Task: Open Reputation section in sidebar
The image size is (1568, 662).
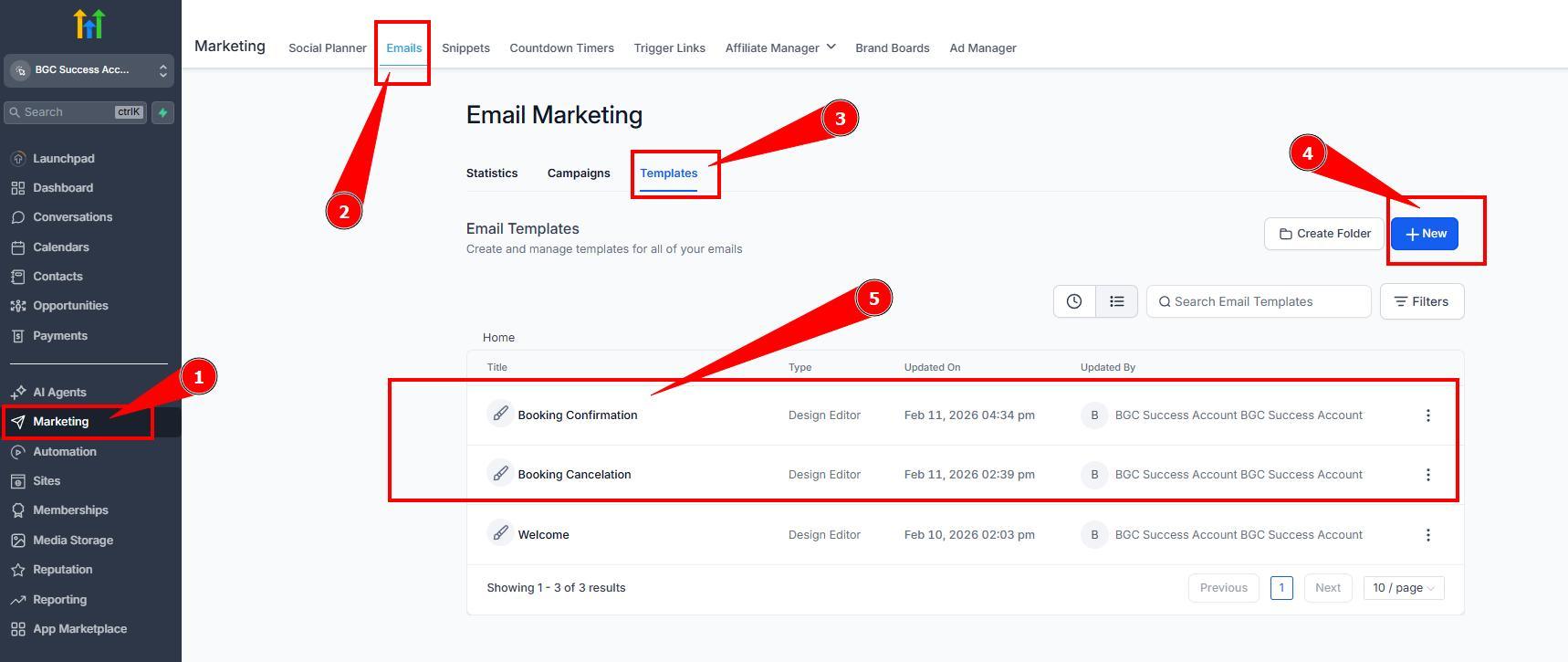Action: coord(62,570)
